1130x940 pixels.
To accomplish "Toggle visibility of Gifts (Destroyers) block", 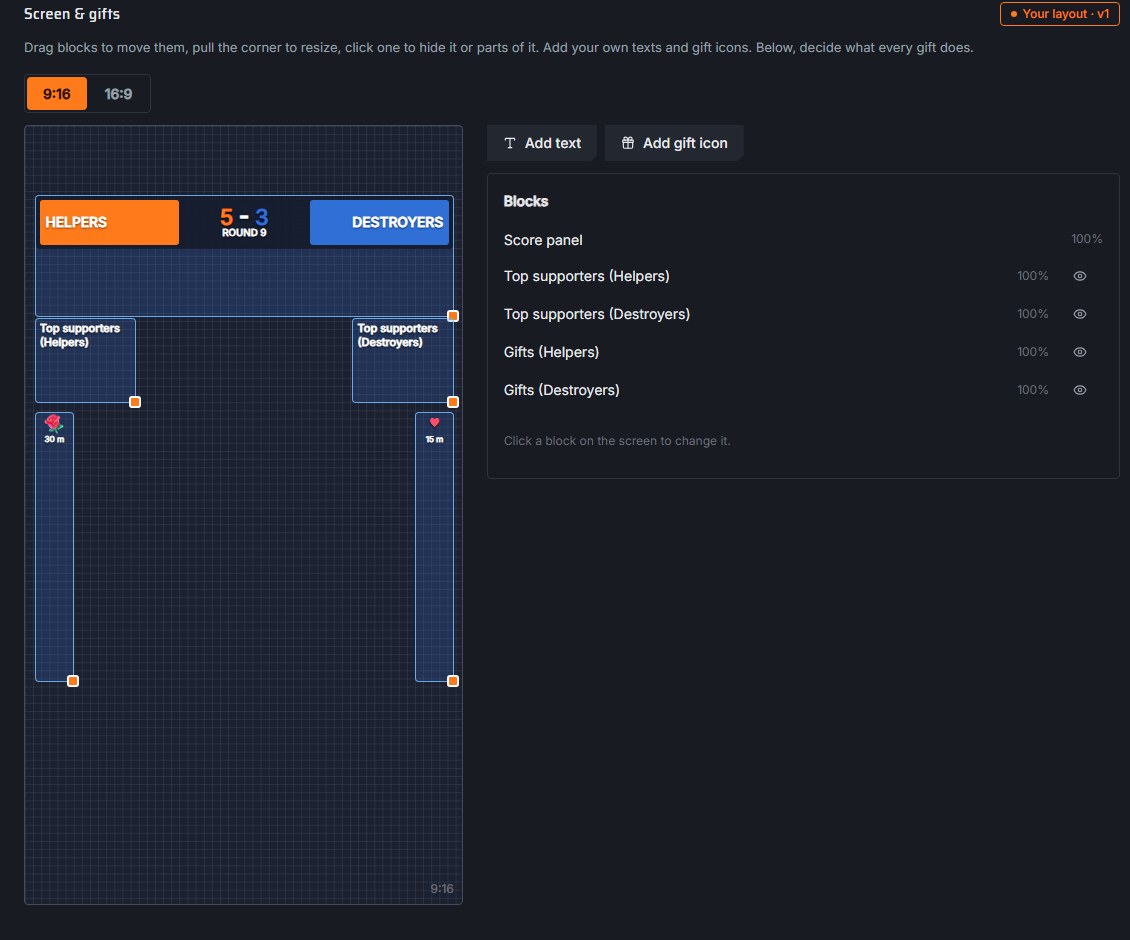I will click(x=1080, y=390).
